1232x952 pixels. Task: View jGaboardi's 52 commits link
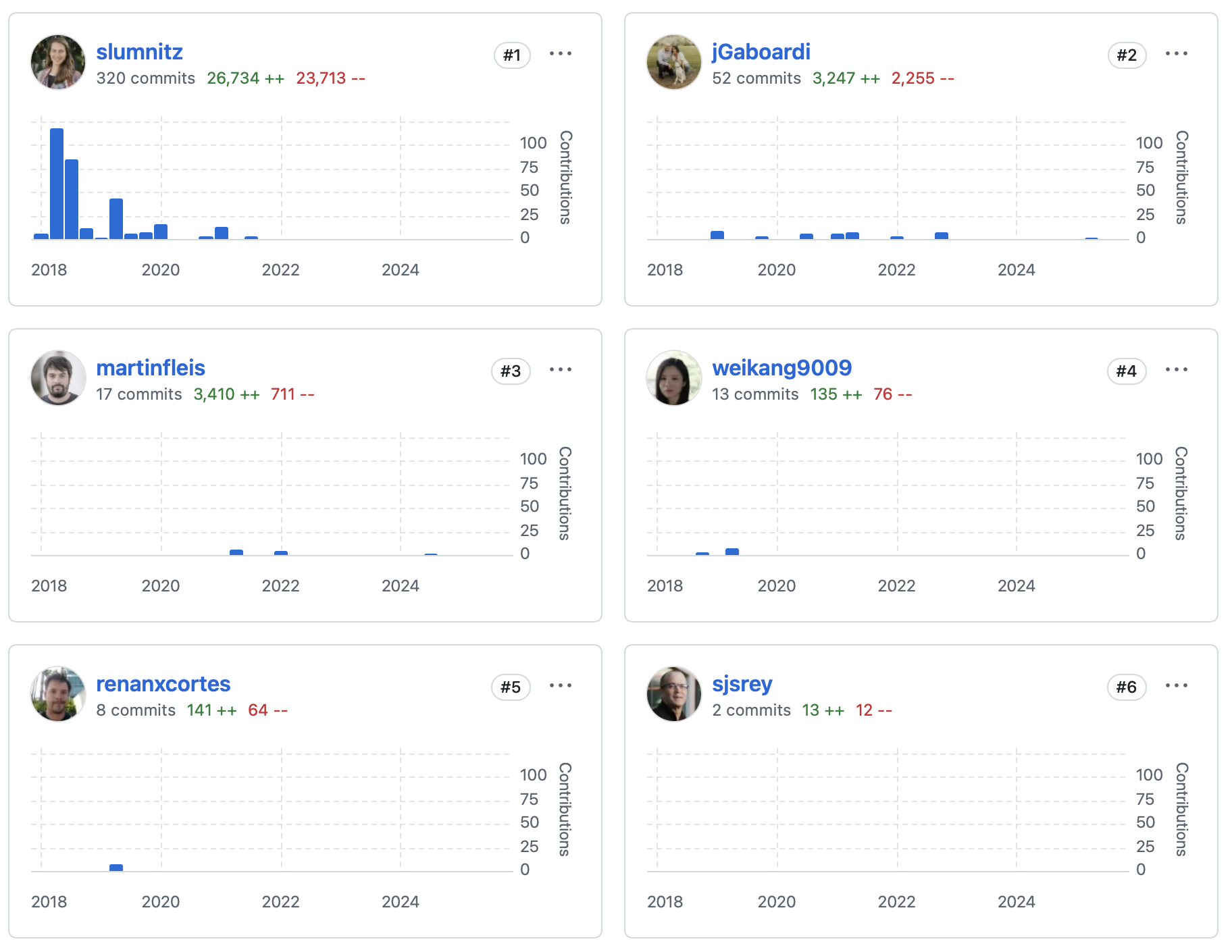[756, 78]
